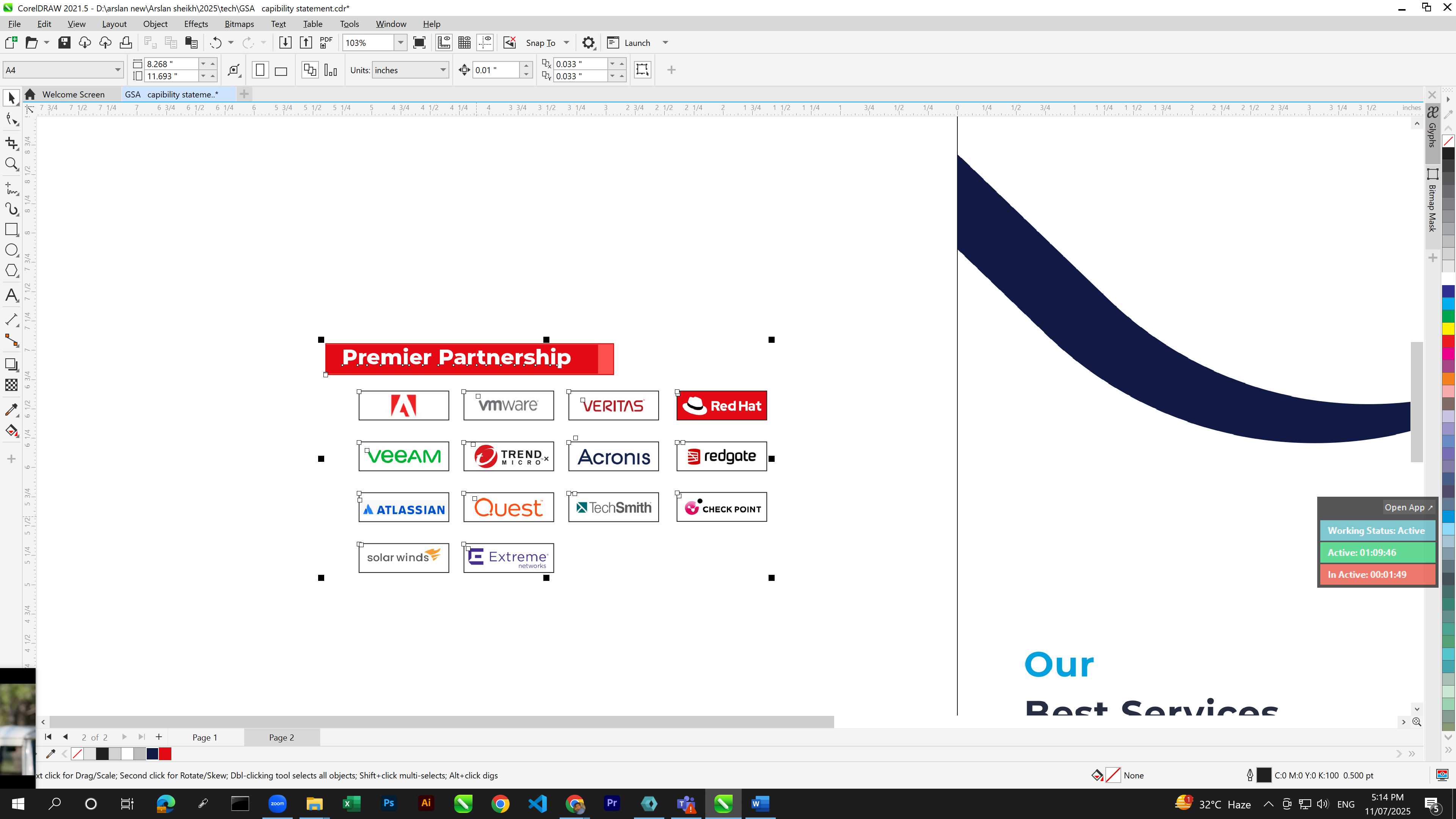Expand the Snap To dropdown
Viewport: 1456px width, 819px height.
(566, 42)
